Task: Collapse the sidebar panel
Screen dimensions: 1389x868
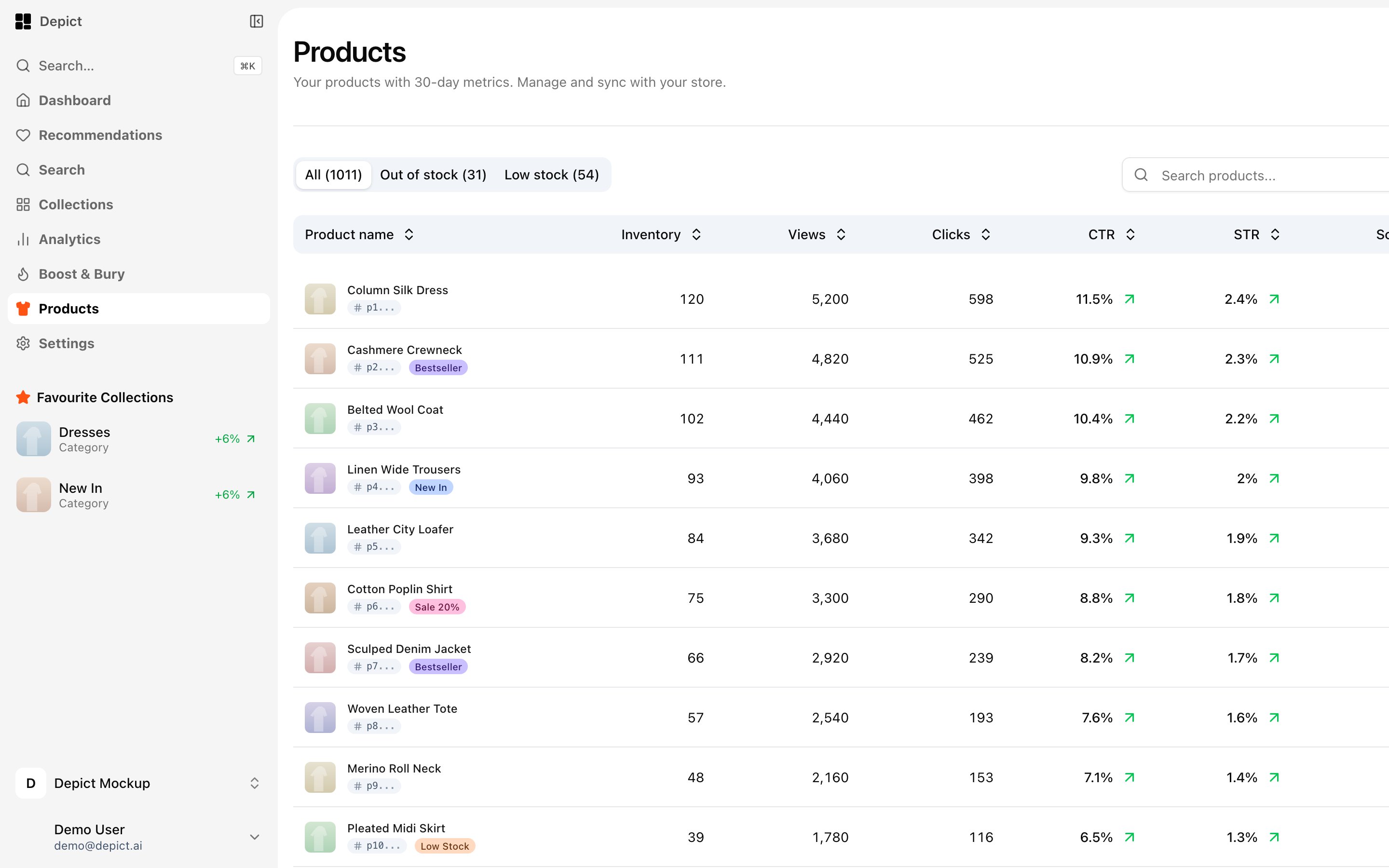Action: 257,21
